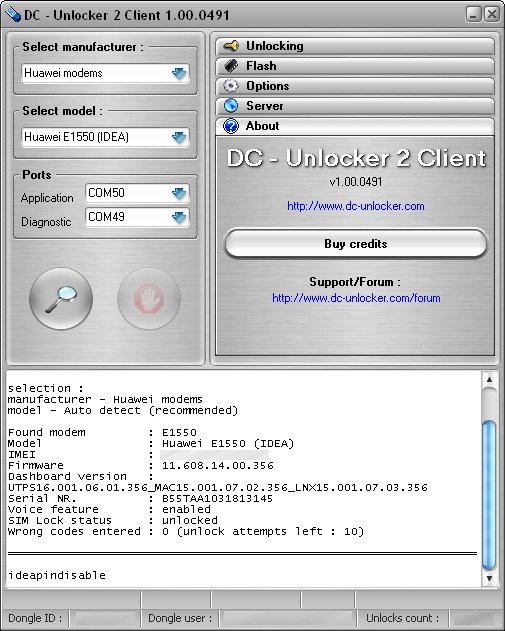This screenshot has width=505, height=631.
Task: Click the globe icon beside Server
Action: 231,106
